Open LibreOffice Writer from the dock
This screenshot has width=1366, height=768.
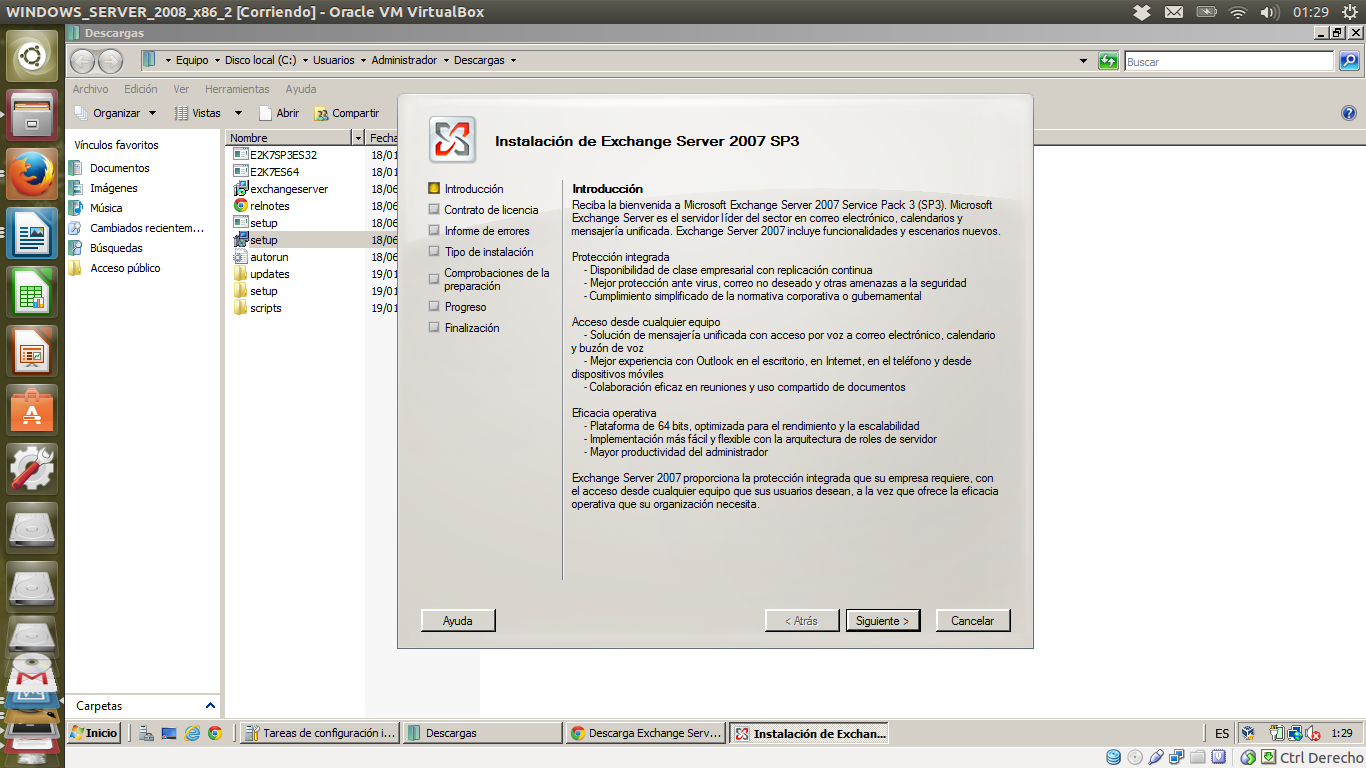pos(32,234)
